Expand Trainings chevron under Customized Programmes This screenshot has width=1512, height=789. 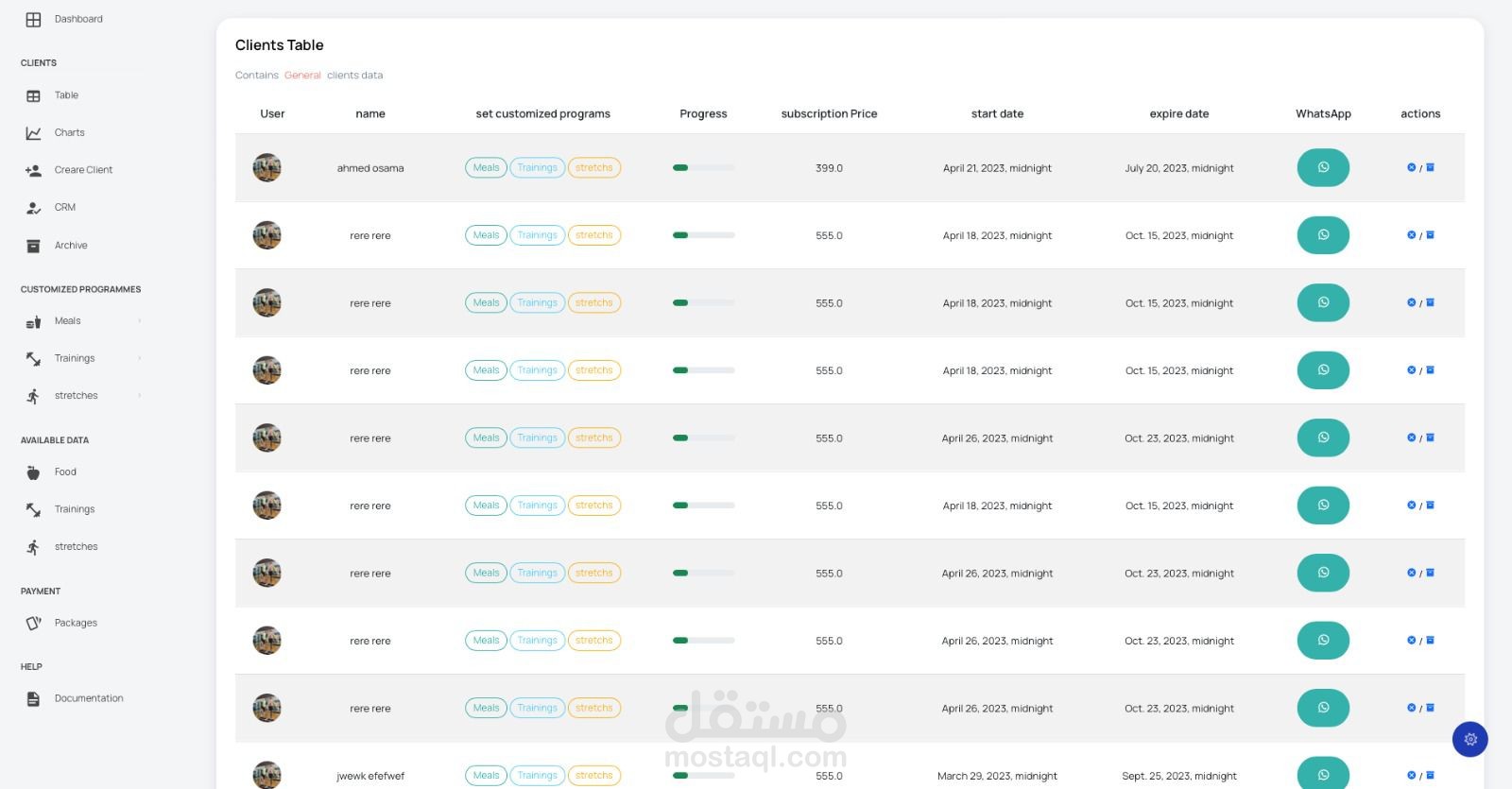tap(140, 358)
